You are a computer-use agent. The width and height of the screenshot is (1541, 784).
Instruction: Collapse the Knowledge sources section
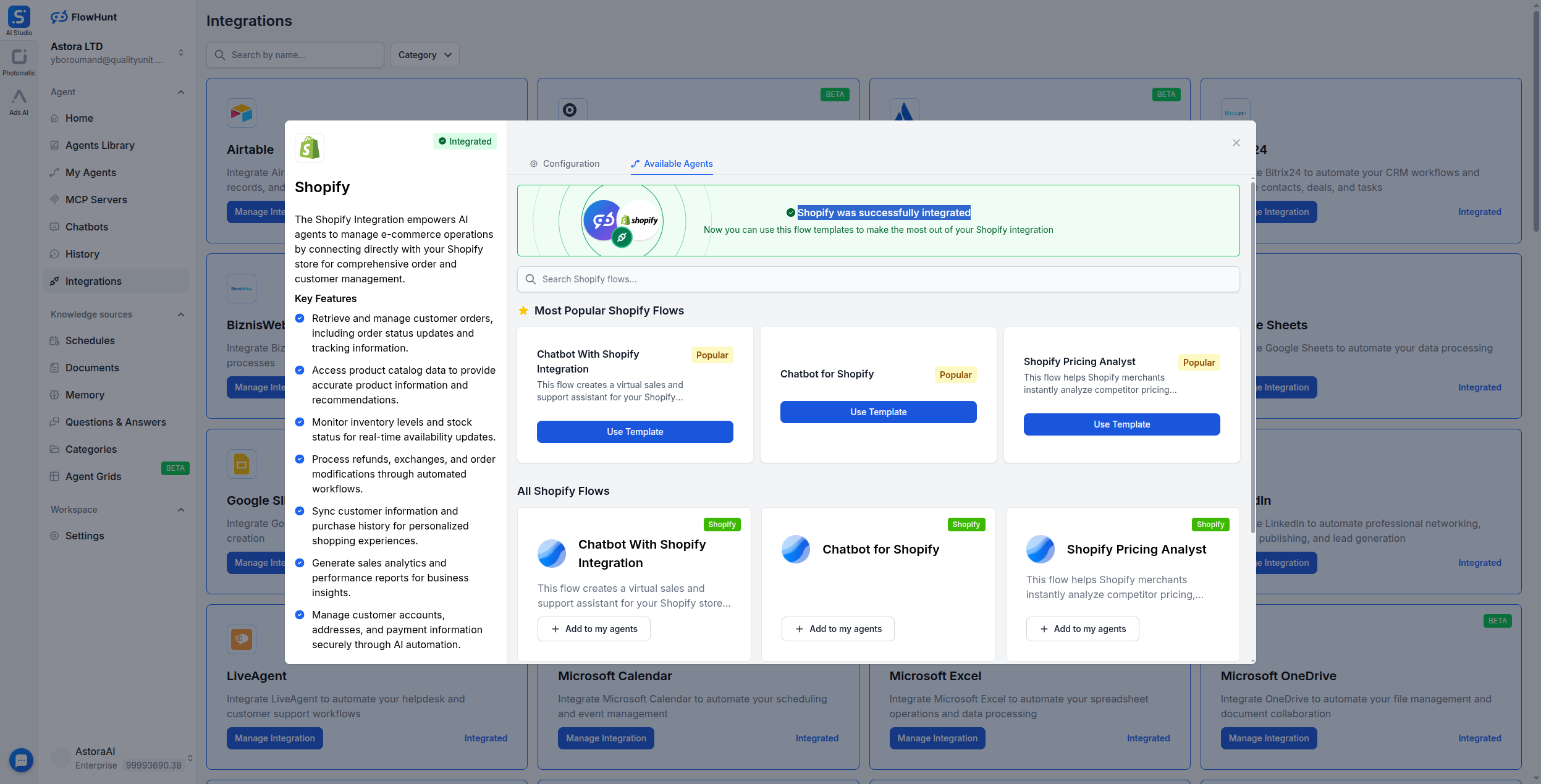tap(180, 314)
